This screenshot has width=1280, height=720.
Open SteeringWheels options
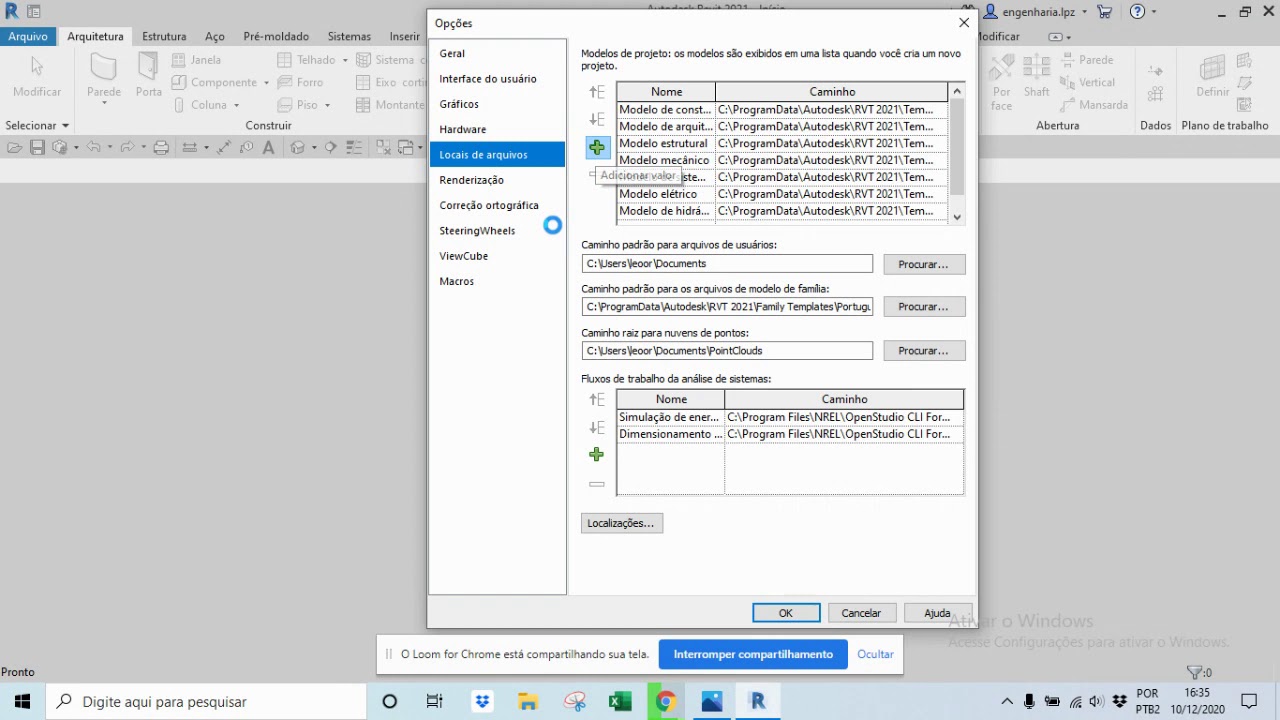coord(497,231)
